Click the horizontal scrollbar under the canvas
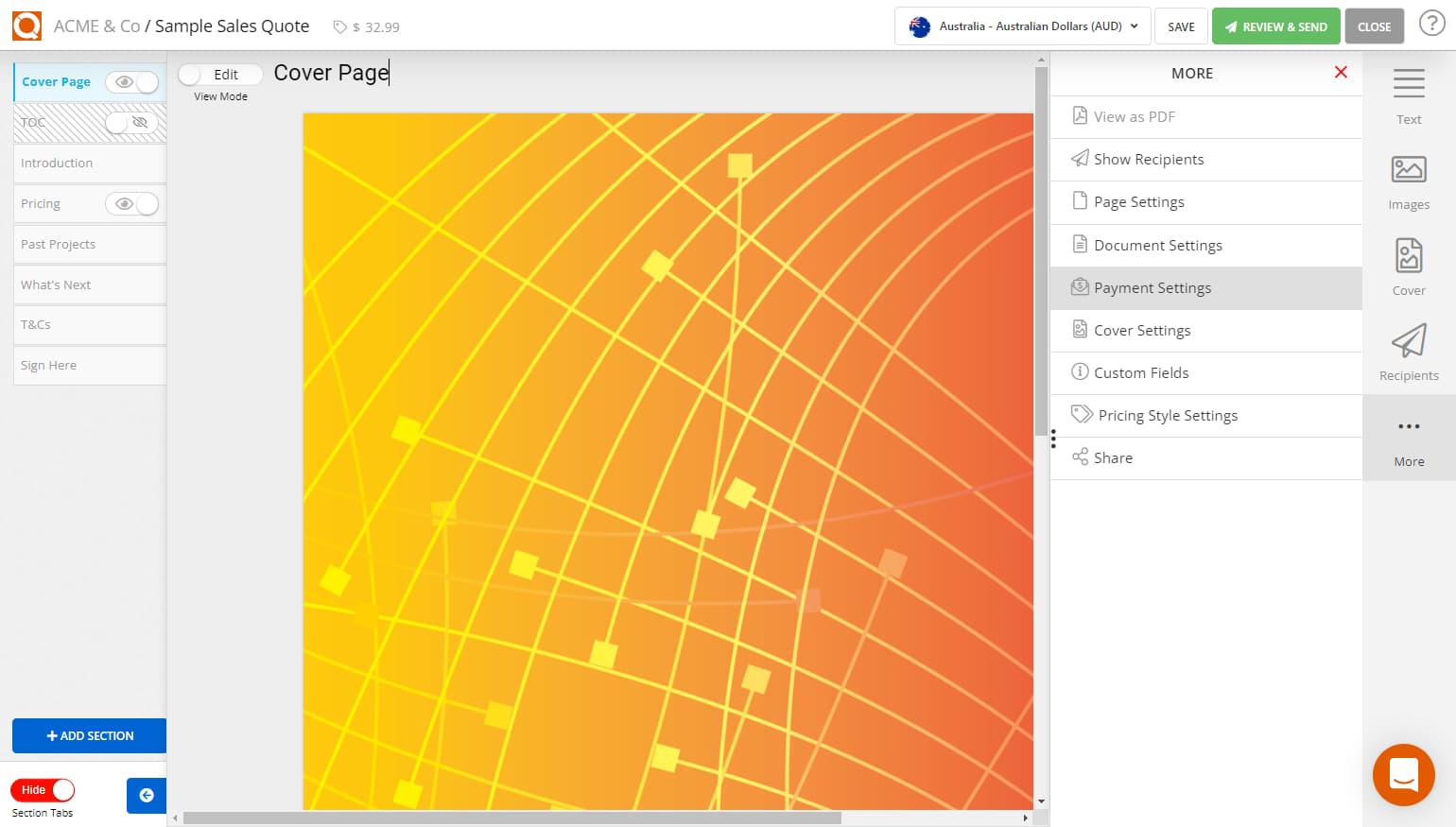 (x=511, y=818)
